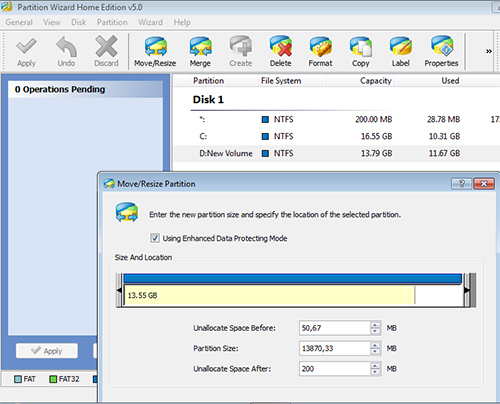Click the large Move/Resize icon inside dialog
500x404 pixels.
(127, 212)
